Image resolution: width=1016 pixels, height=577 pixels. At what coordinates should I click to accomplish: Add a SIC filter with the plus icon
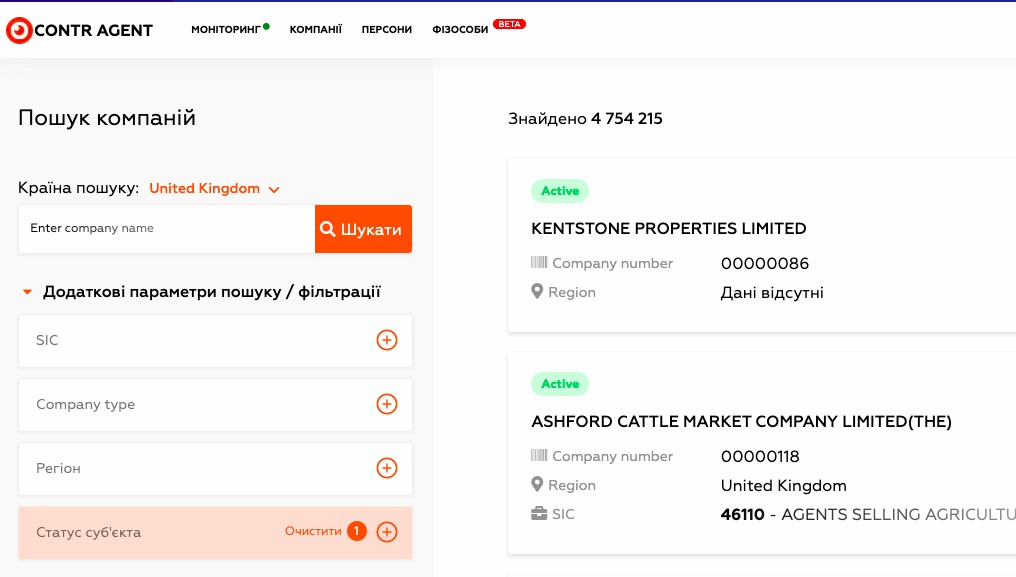click(x=387, y=340)
